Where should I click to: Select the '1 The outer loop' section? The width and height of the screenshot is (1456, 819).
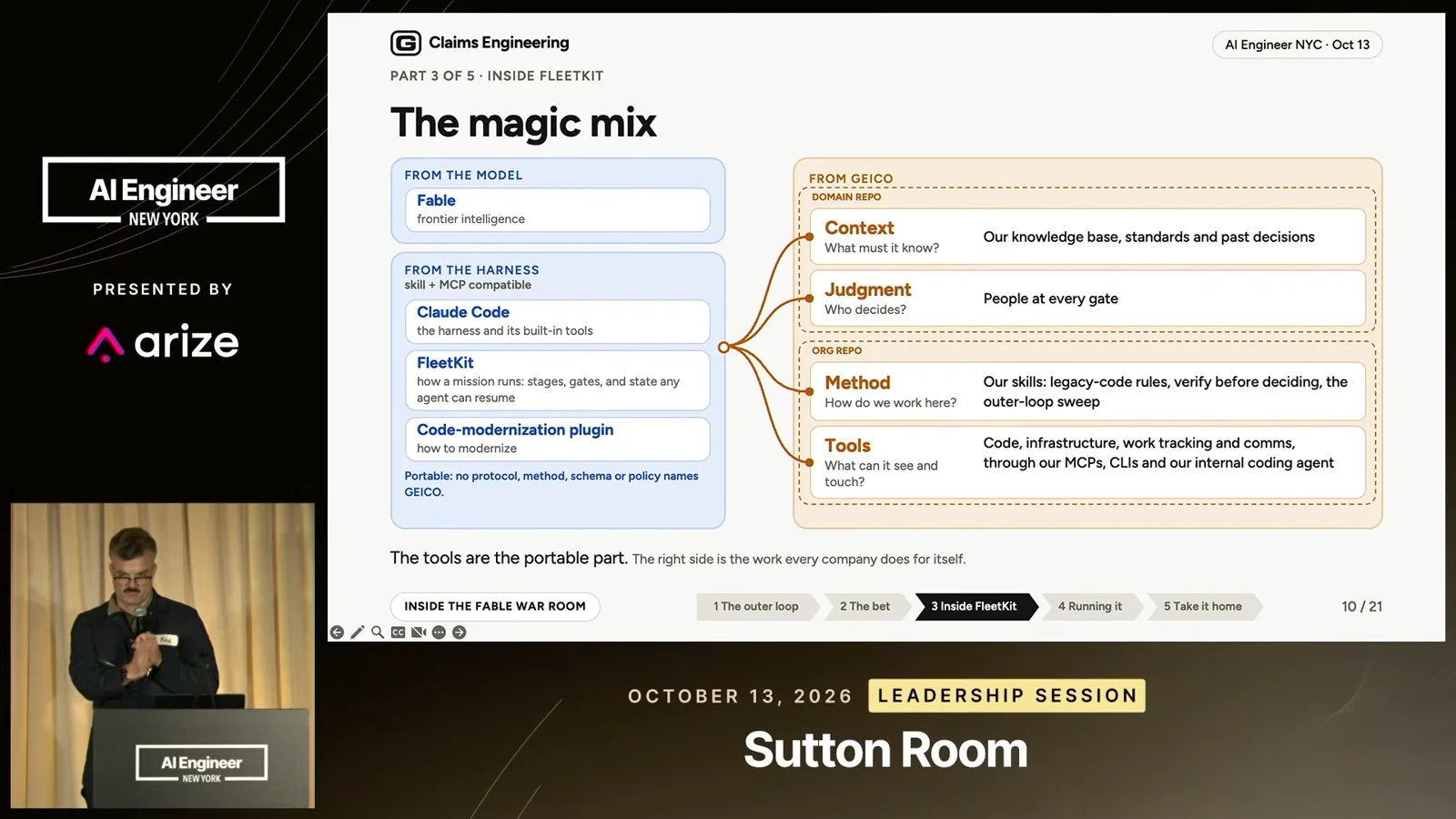(x=756, y=607)
